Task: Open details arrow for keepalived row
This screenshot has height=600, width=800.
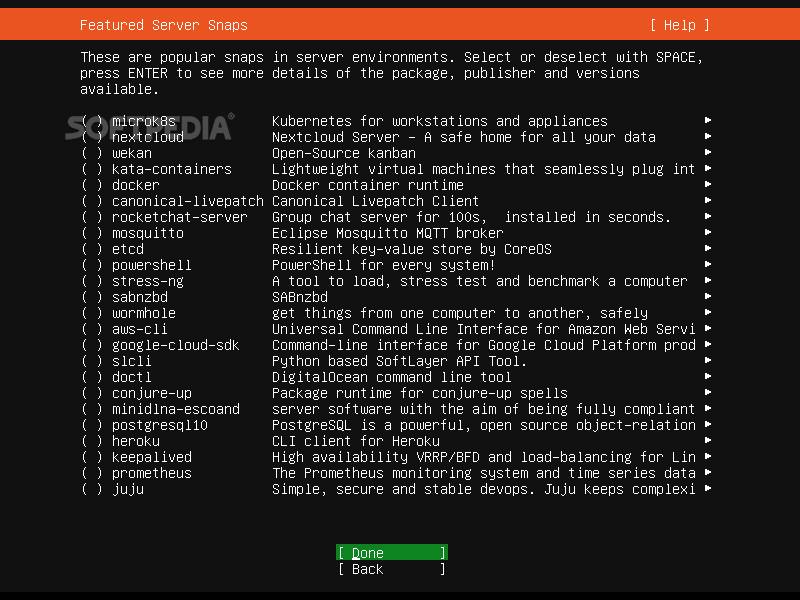Action: tap(708, 456)
